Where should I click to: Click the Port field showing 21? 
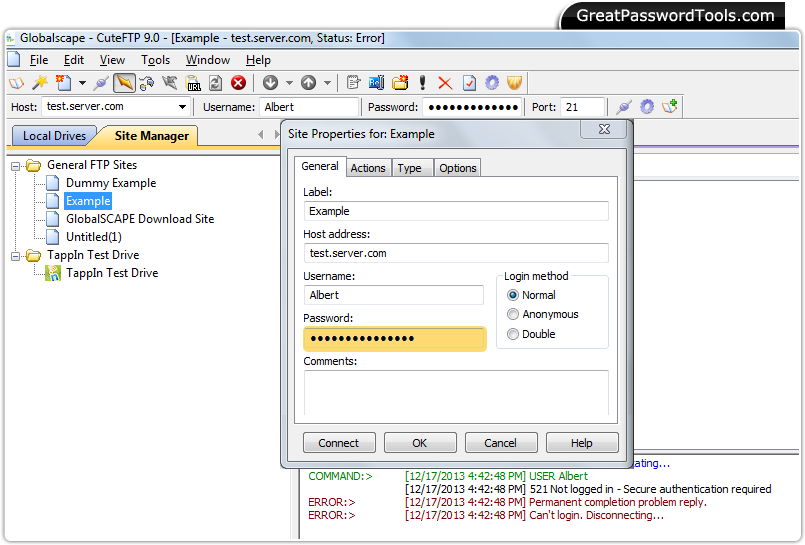[x=582, y=107]
